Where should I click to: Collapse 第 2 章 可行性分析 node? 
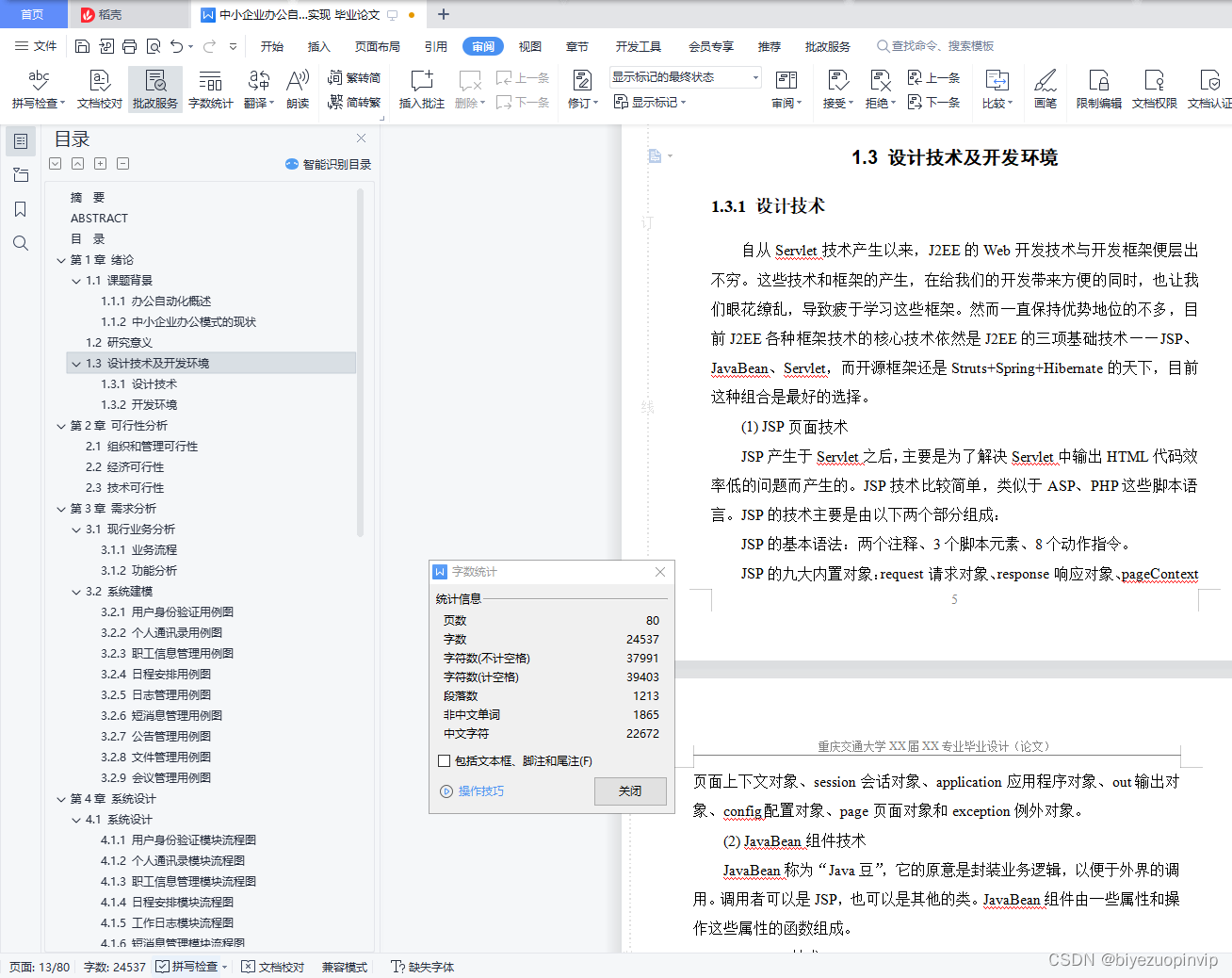(61, 426)
